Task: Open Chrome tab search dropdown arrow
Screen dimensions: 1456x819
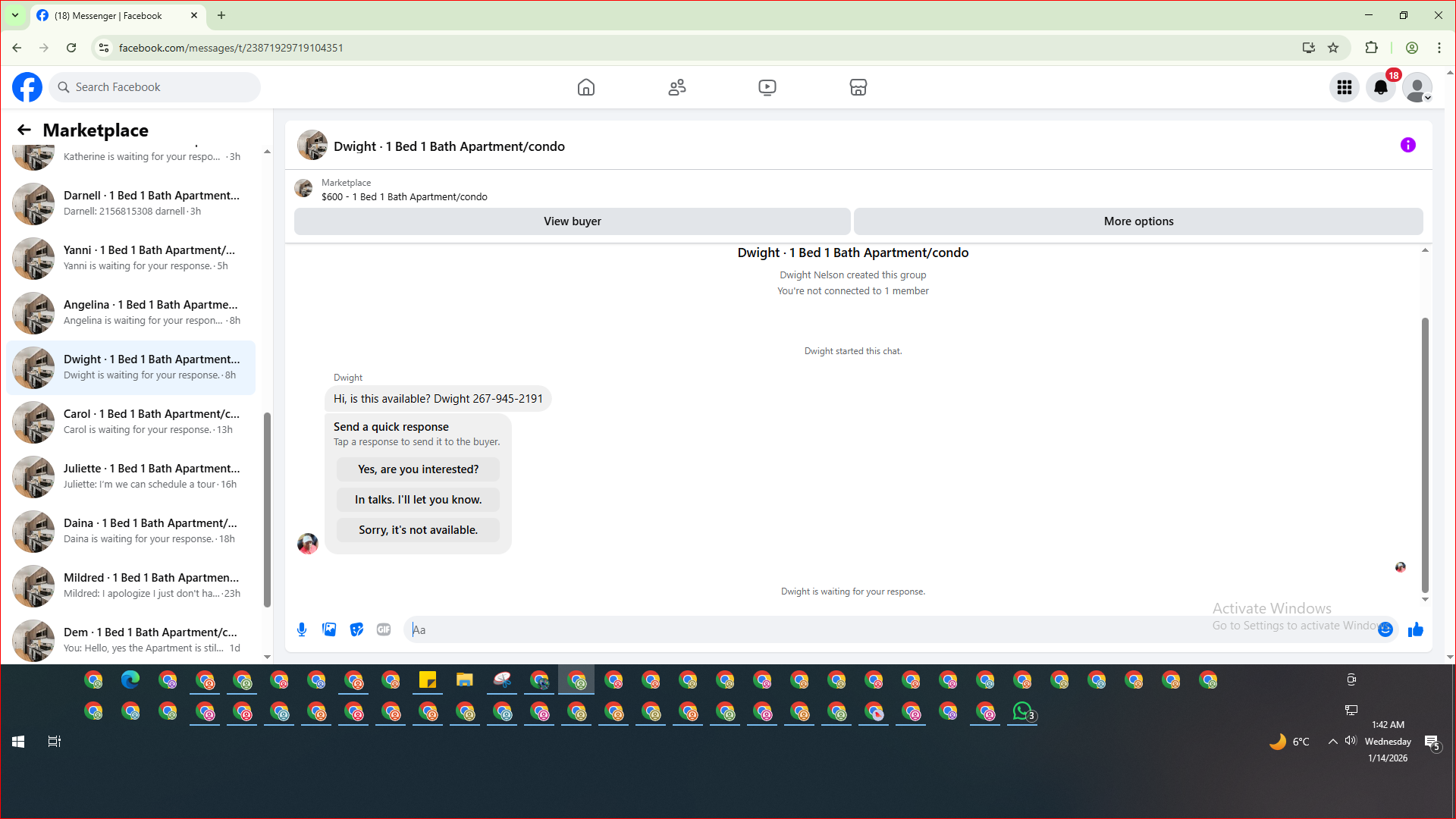Action: pos(14,15)
